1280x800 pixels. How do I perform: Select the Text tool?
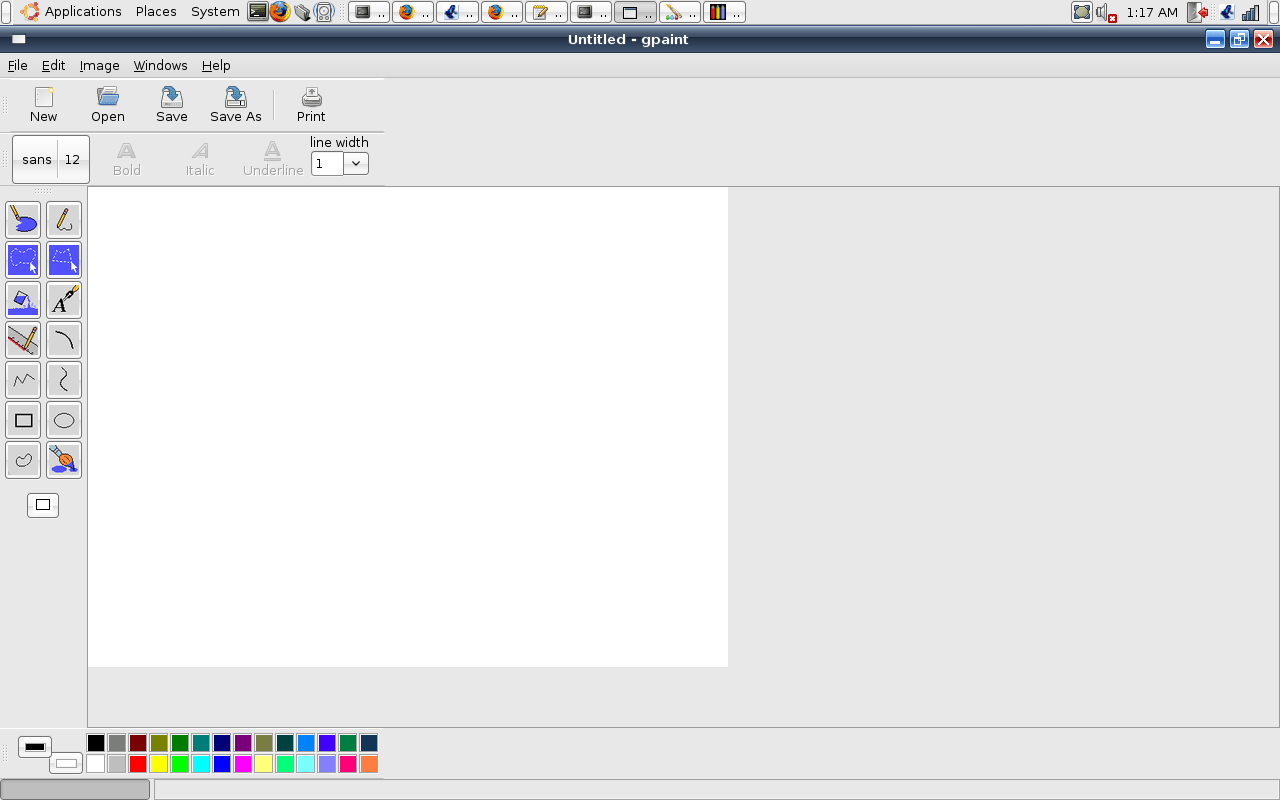point(63,300)
